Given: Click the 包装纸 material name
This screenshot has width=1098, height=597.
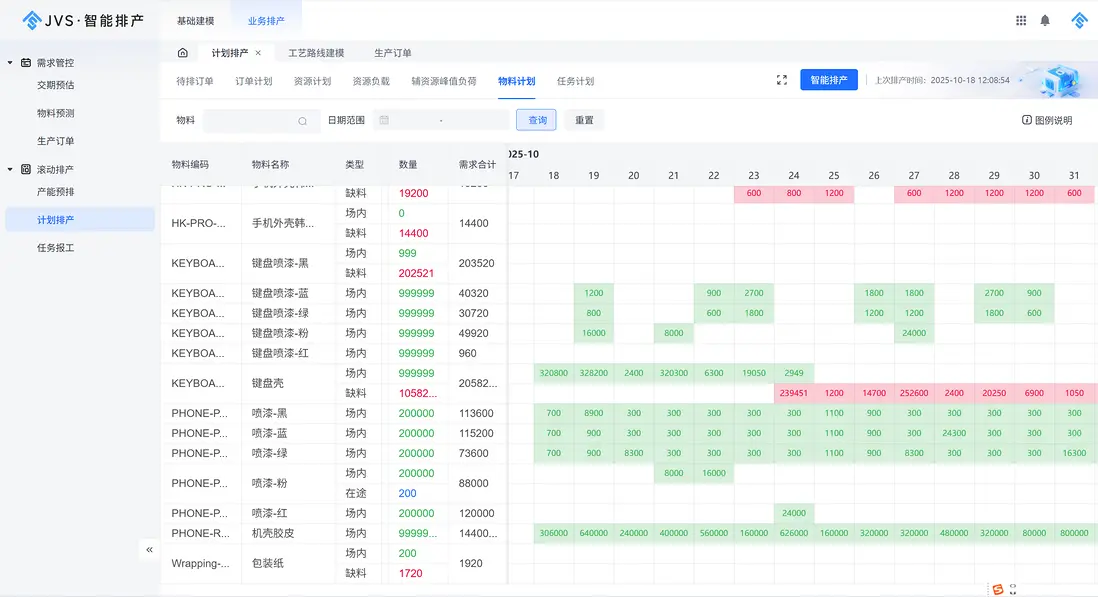Looking at the screenshot, I should [x=267, y=563].
